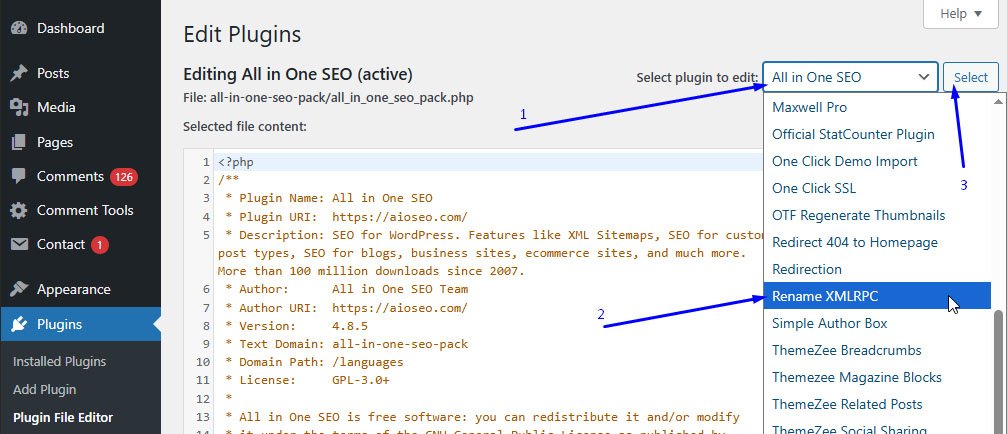Open the Add Plugin submenu link
This screenshot has width=1007, height=434.
tap(44, 390)
